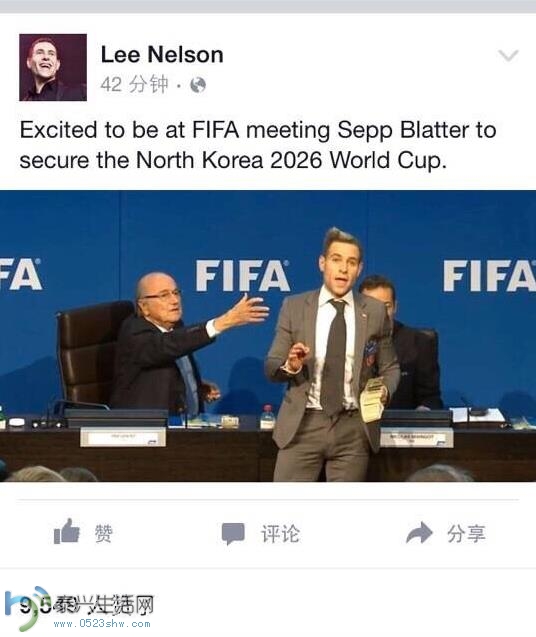Tap the 赞 like label
Image resolution: width=536 pixels, height=637 pixels.
103,533
